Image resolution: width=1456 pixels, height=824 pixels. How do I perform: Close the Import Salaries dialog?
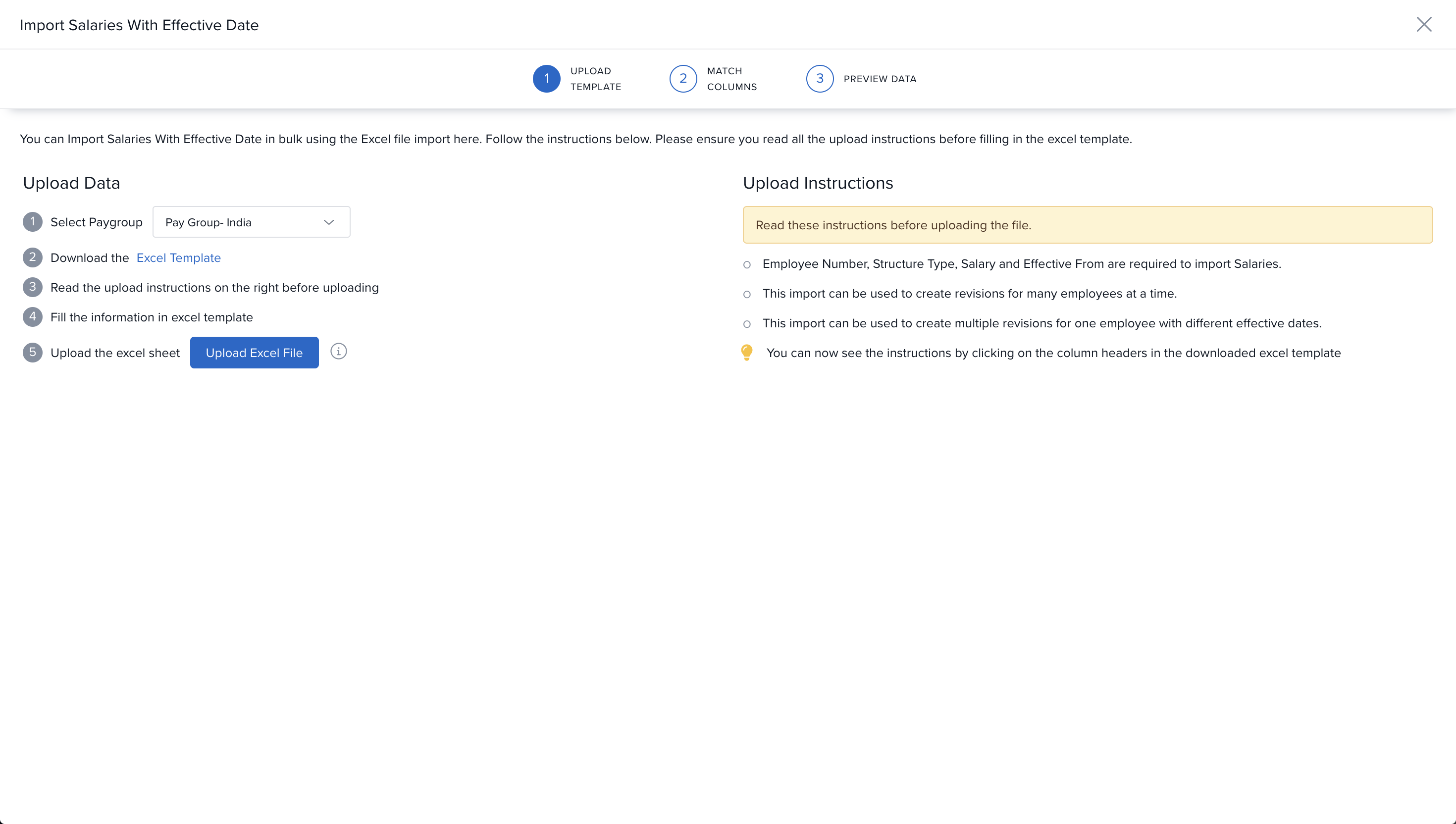(x=1424, y=24)
